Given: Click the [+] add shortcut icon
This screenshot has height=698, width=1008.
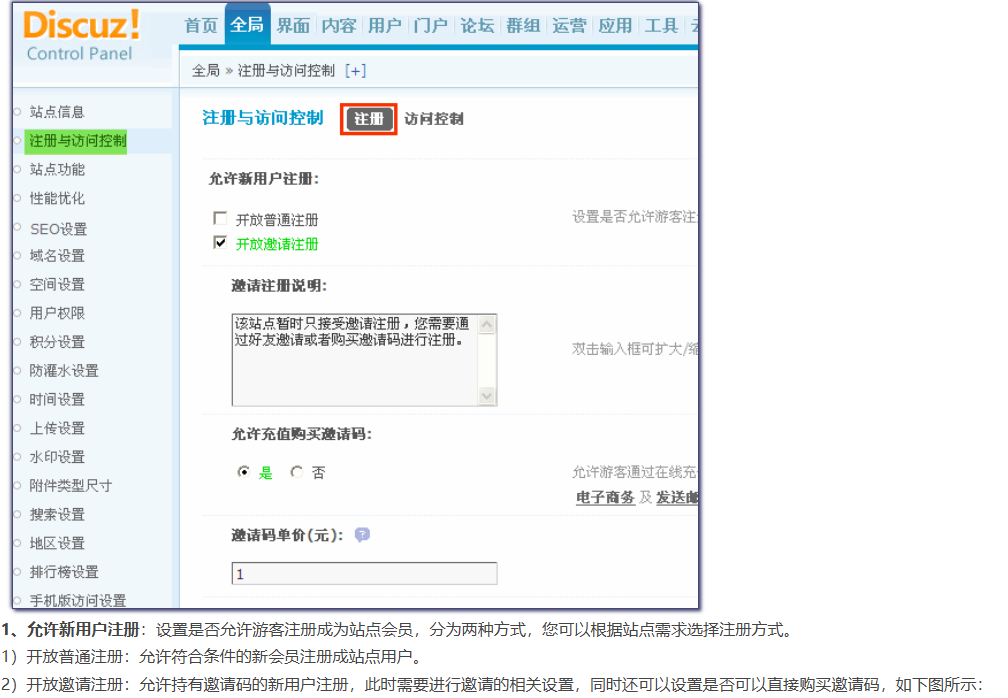Looking at the screenshot, I should click(355, 71).
